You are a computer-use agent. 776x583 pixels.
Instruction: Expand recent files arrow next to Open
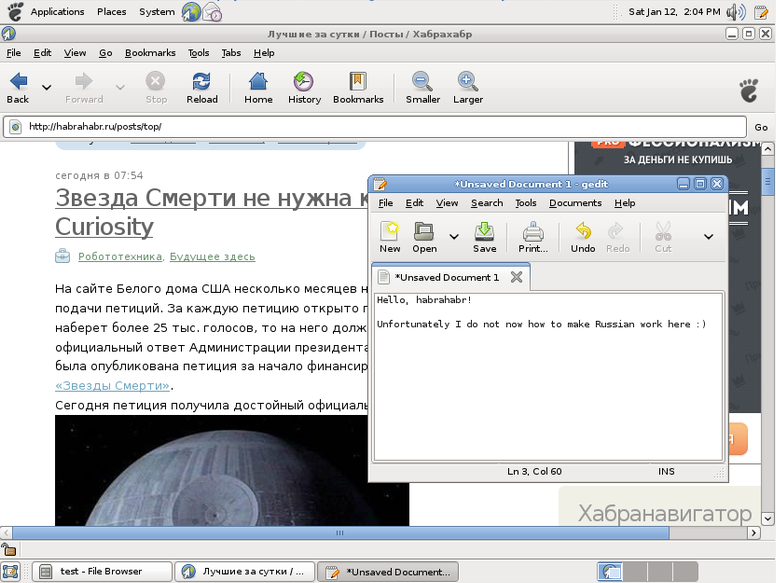(x=454, y=237)
